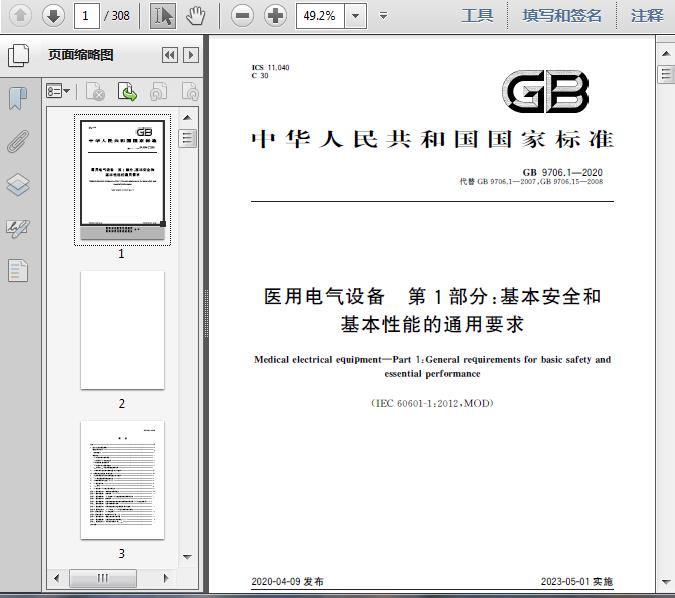Open the 工具 panel
The height and width of the screenshot is (598, 675).
[x=477, y=16]
